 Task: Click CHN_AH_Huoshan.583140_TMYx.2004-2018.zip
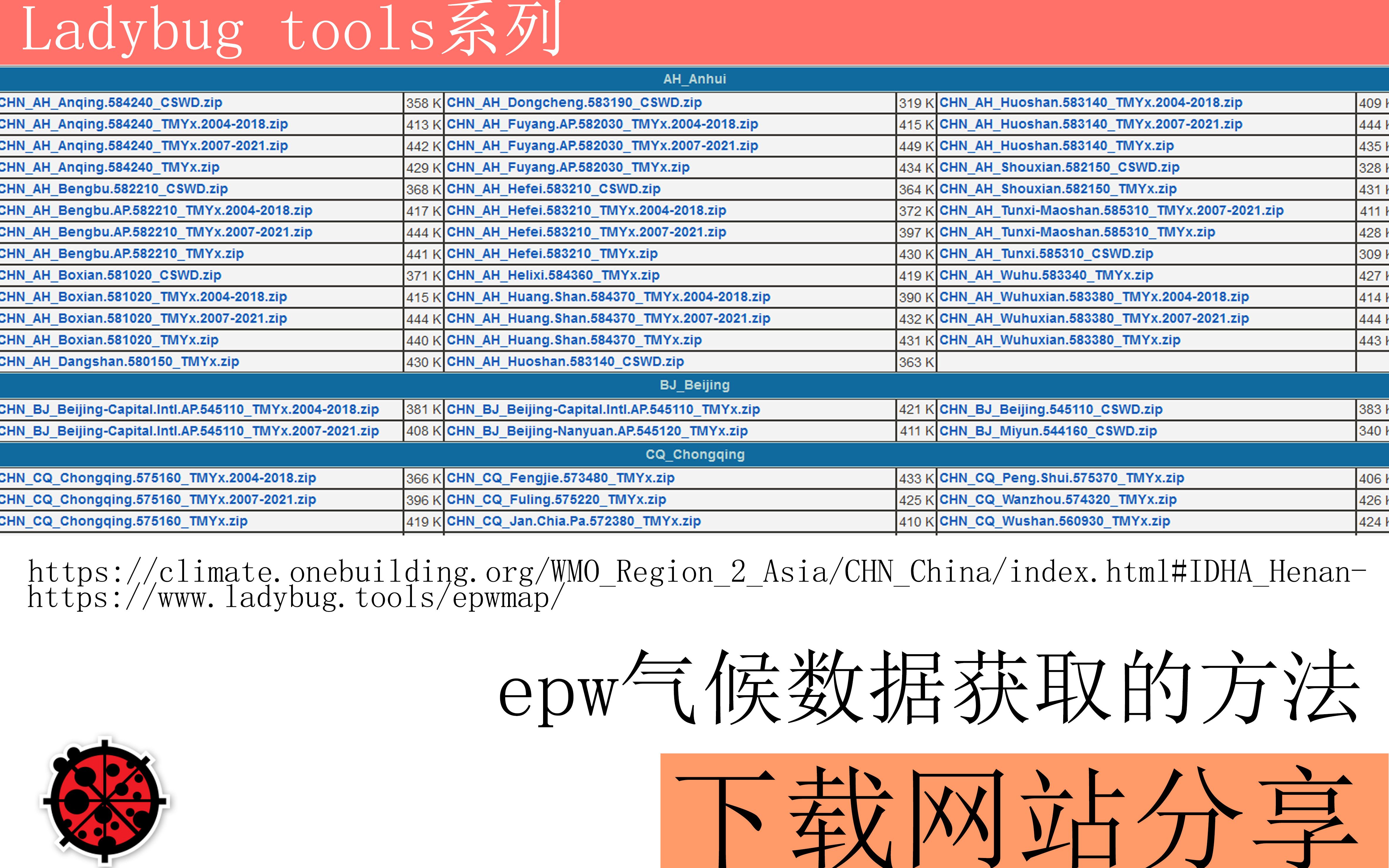coord(1091,103)
